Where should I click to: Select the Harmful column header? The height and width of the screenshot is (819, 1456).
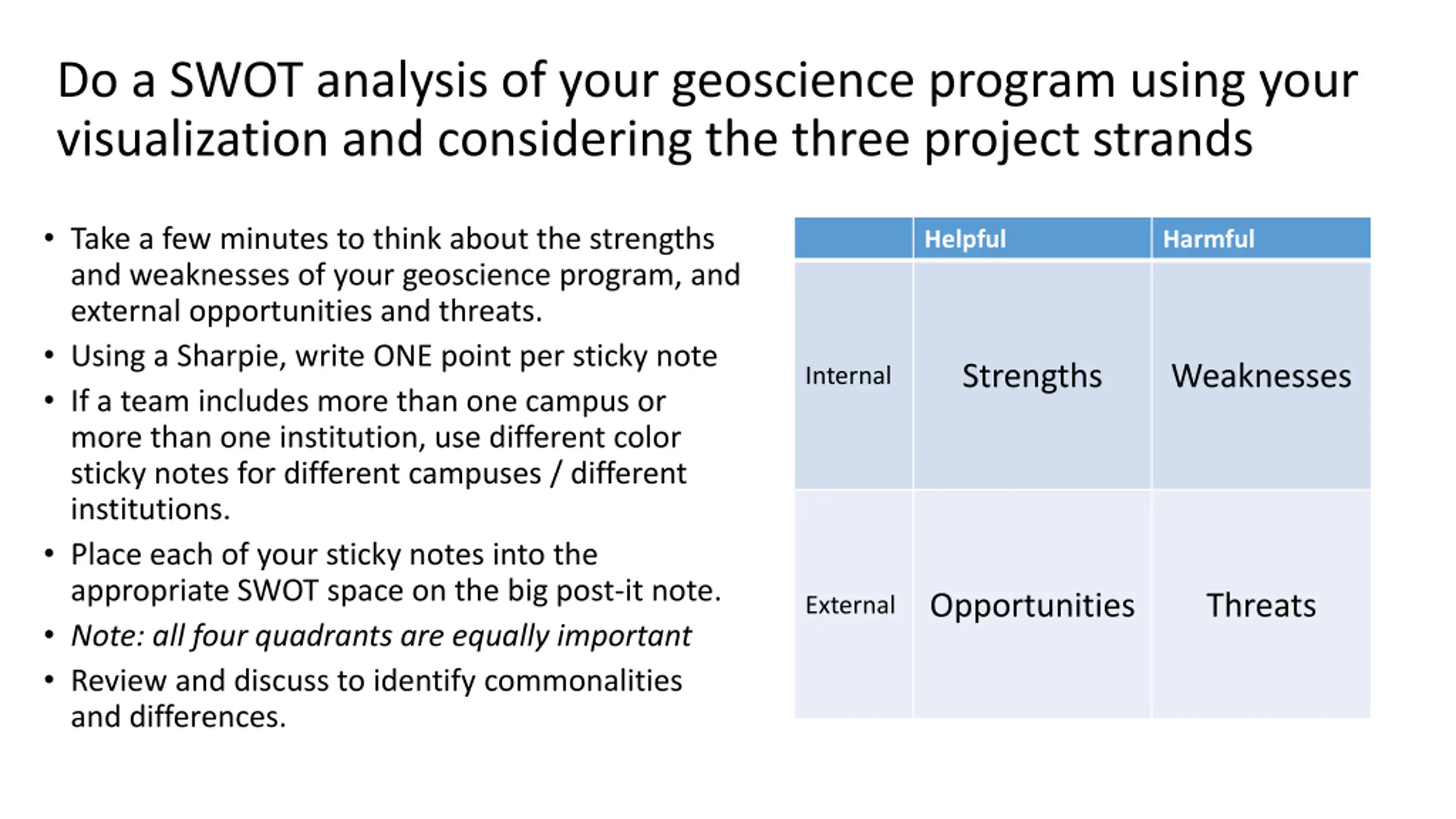pos(1261,238)
